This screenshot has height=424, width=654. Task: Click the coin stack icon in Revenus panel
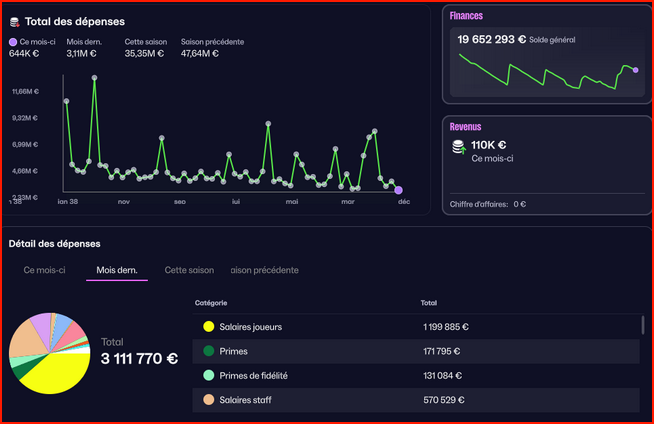[459, 147]
